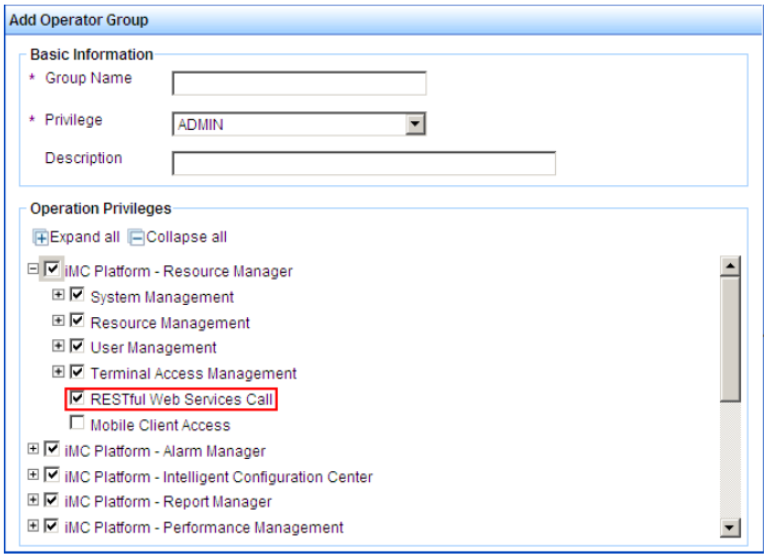Uncheck Intelligent Configuration Center checkbox

(52, 475)
